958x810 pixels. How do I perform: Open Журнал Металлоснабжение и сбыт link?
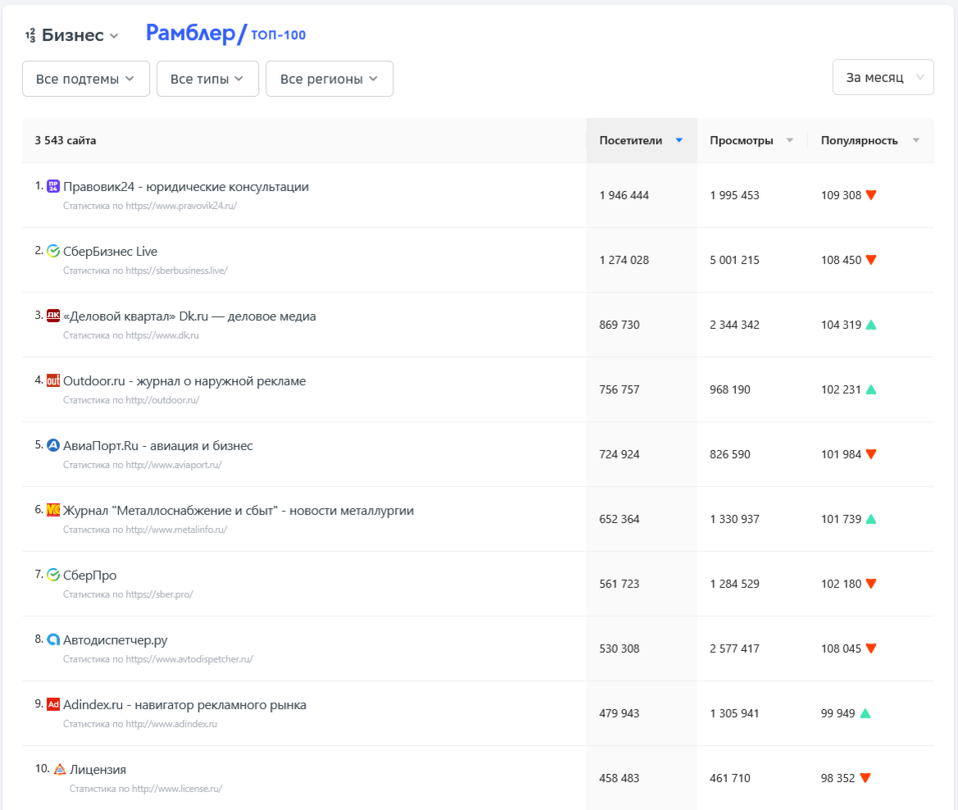238,510
